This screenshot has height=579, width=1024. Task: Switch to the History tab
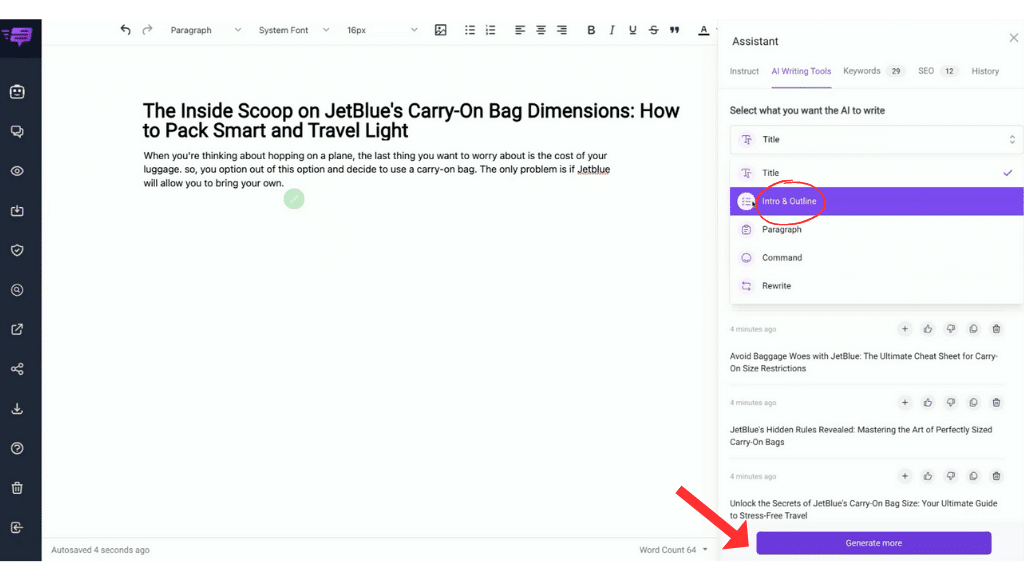[x=985, y=71]
